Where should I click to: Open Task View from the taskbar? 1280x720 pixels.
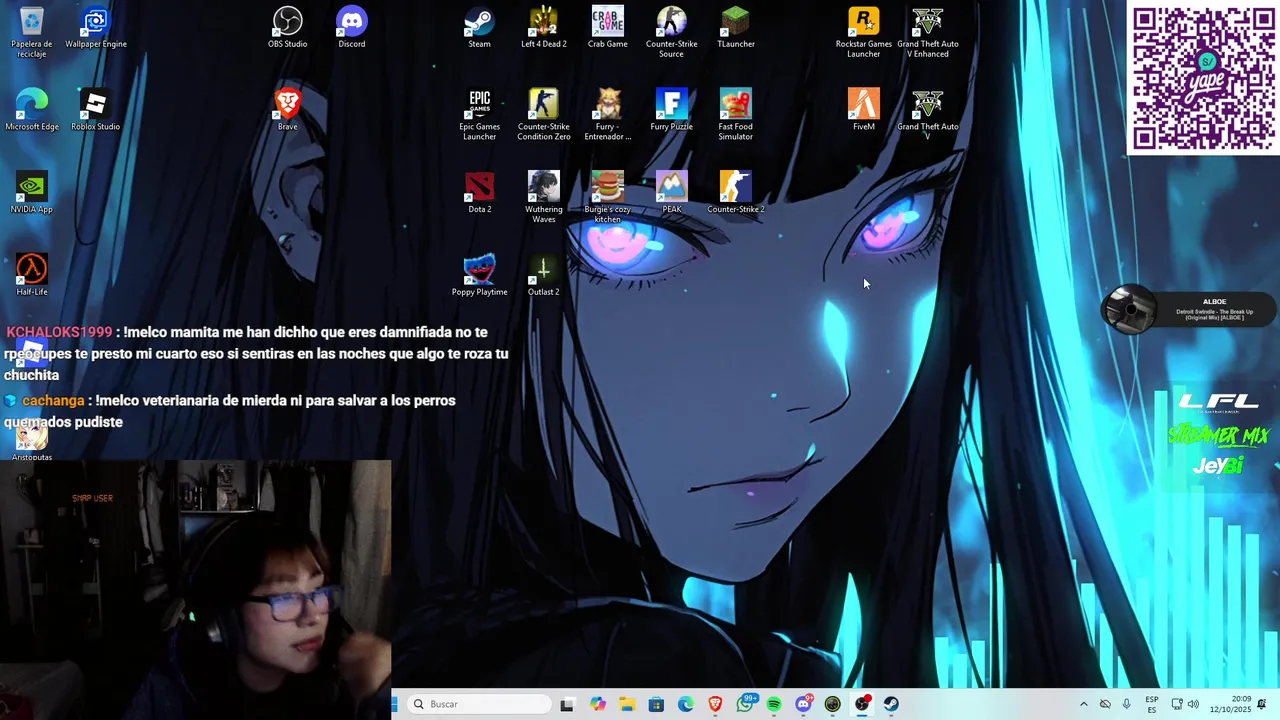[567, 704]
